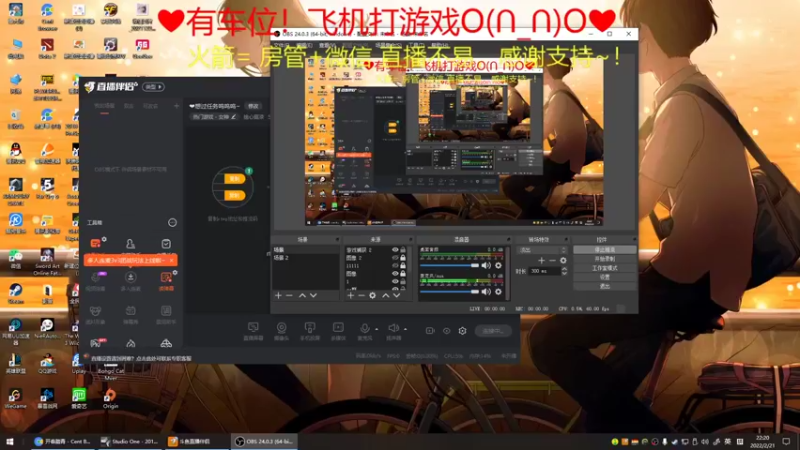Image resolution: width=800 pixels, height=450 pixels.
Task: Open microphone mixer gear settings
Action: [x=498, y=292]
